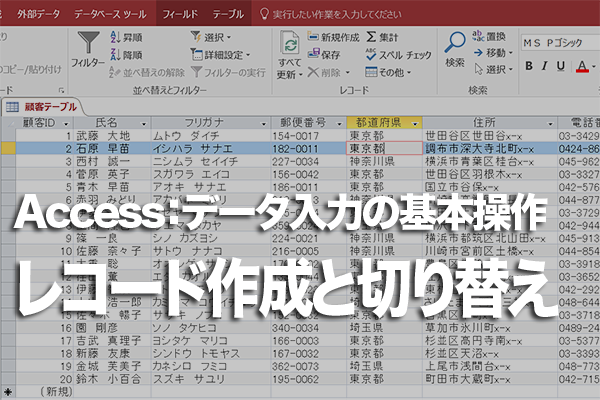Toggle underline formatting
Viewport: 600px width, 400px height.
point(561,66)
